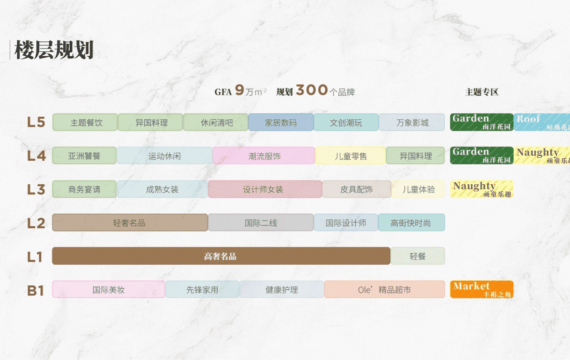
Task: Select the green Garden badge on L5
Action: pyautogui.click(x=482, y=122)
